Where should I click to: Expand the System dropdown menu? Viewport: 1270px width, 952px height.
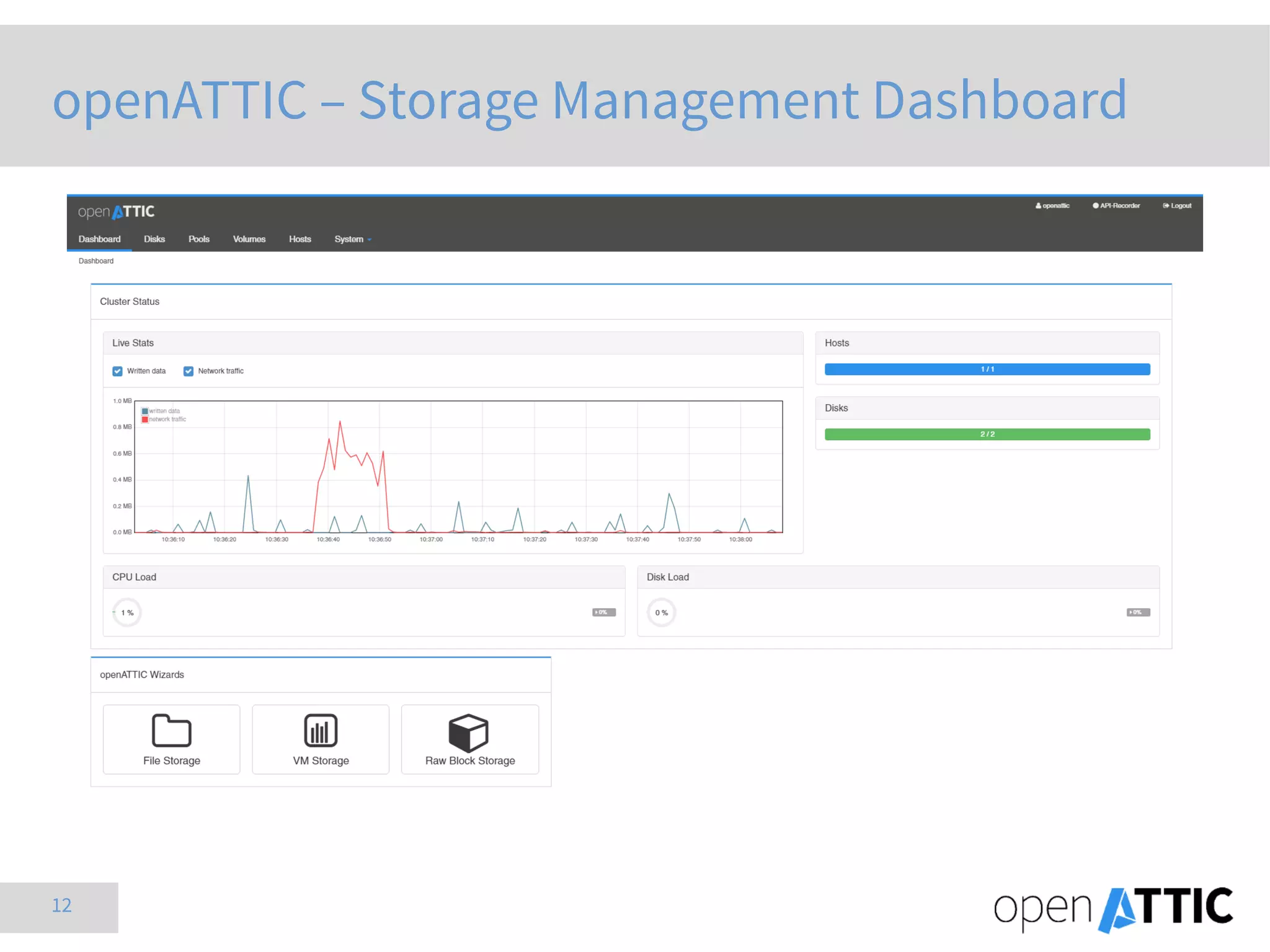[x=353, y=239]
